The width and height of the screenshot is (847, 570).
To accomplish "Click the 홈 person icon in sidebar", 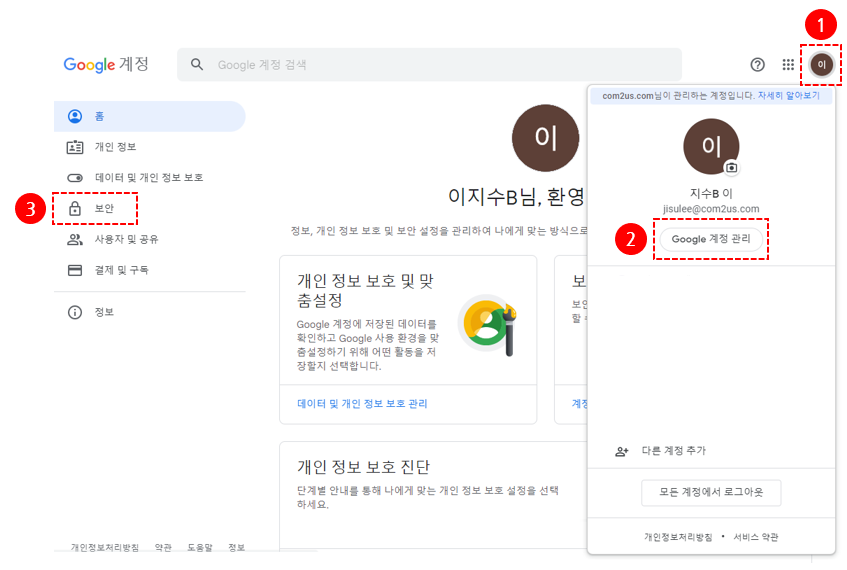I will 75,116.
